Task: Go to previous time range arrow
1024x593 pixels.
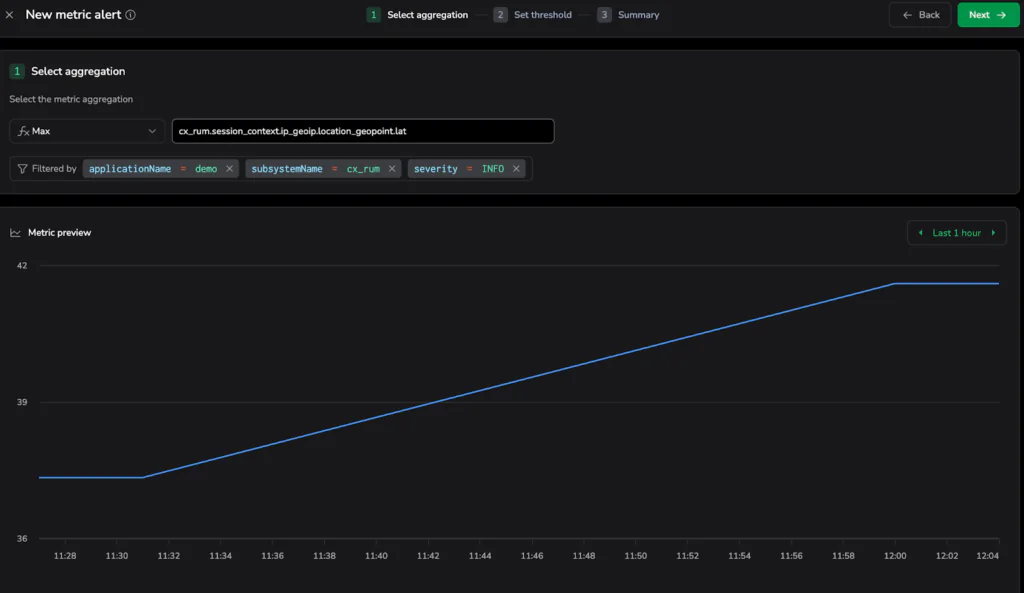Action: coord(920,233)
